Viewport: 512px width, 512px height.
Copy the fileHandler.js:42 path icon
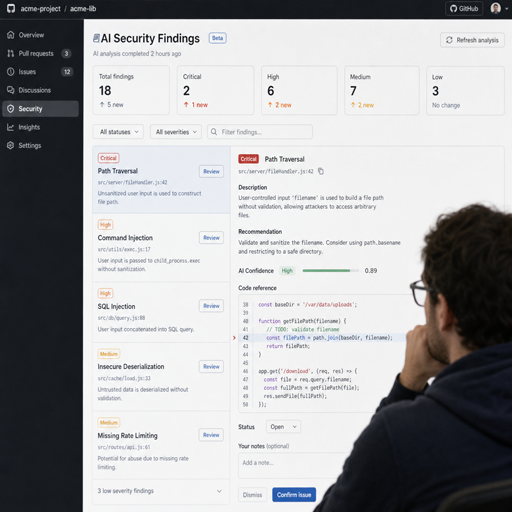(x=321, y=171)
